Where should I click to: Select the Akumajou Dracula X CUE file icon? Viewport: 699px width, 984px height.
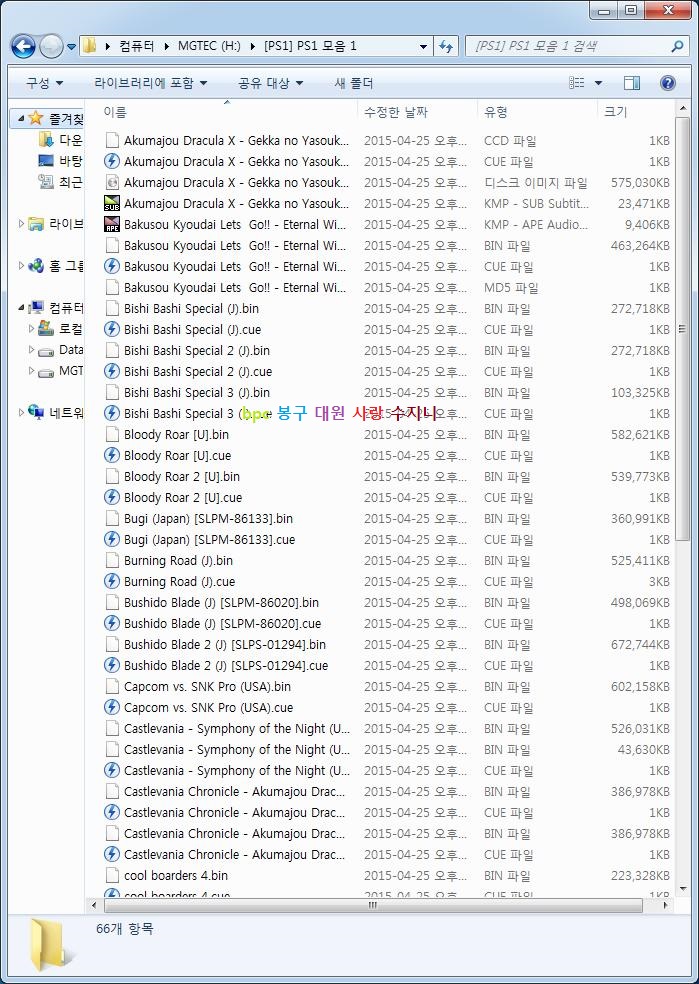coord(112,161)
